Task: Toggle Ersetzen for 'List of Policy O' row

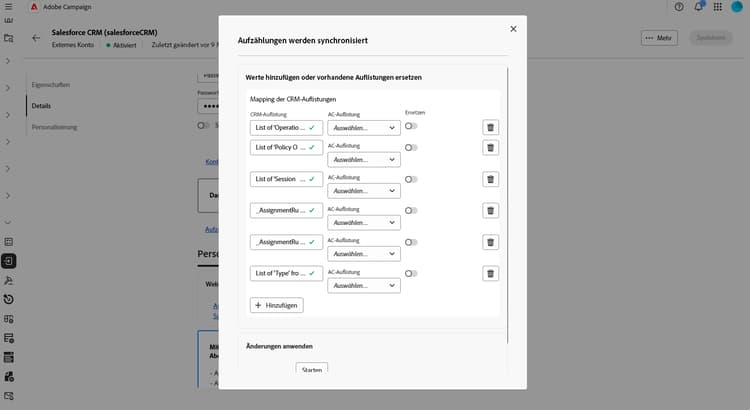Action: click(411, 147)
